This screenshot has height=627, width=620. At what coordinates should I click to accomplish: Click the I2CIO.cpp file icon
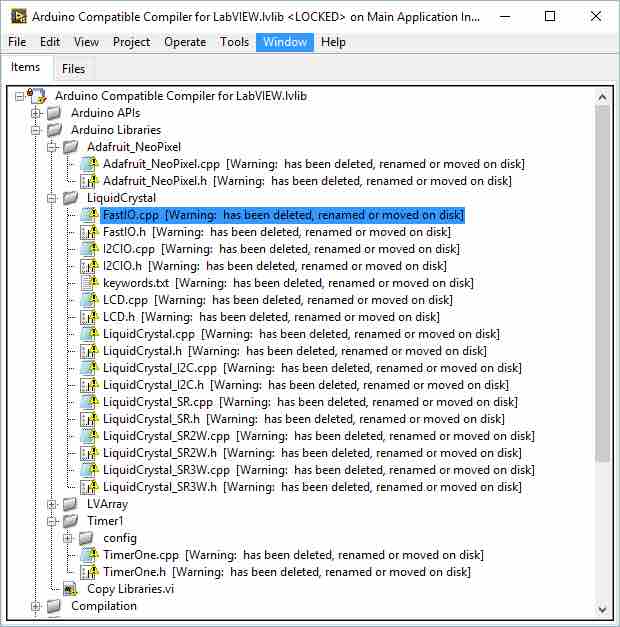tap(89, 249)
